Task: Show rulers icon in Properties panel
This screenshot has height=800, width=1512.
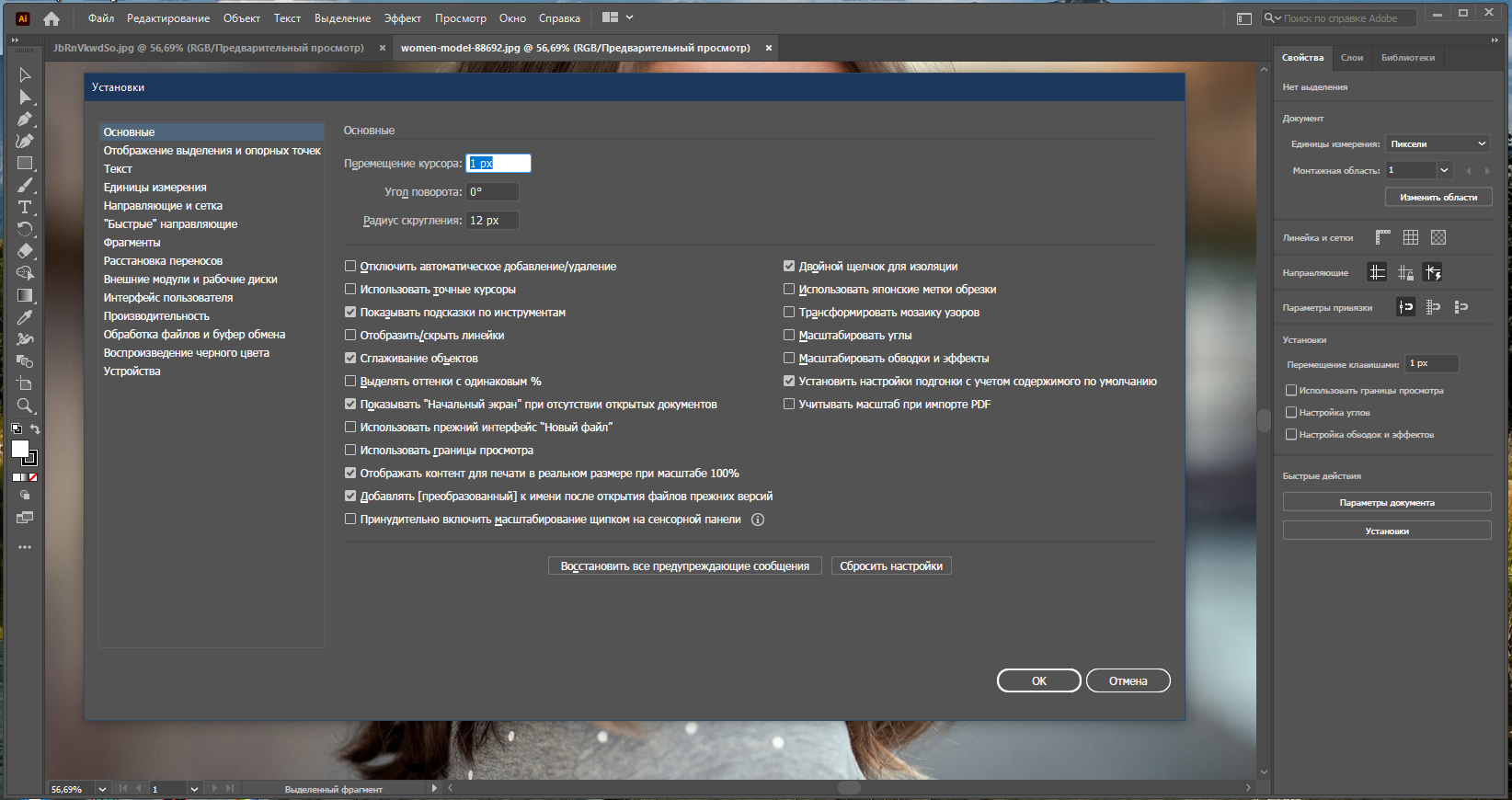Action: (1382, 237)
